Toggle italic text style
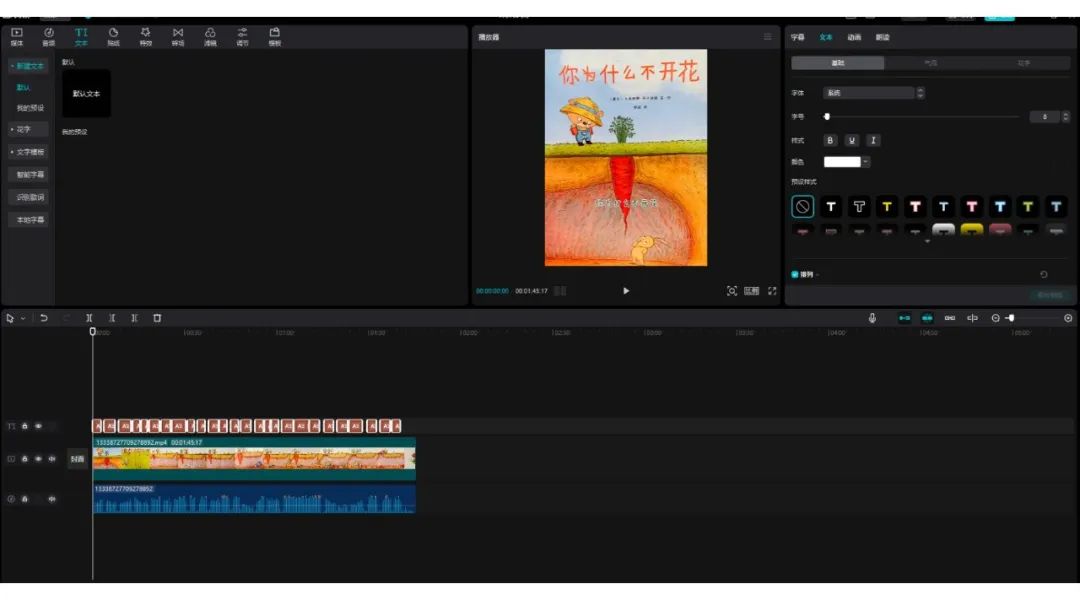This screenshot has height=600, width=1080. tap(873, 141)
